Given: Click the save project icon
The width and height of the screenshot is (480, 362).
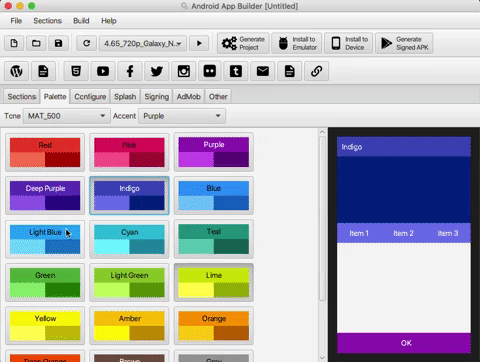Looking at the screenshot, I should (59, 43).
